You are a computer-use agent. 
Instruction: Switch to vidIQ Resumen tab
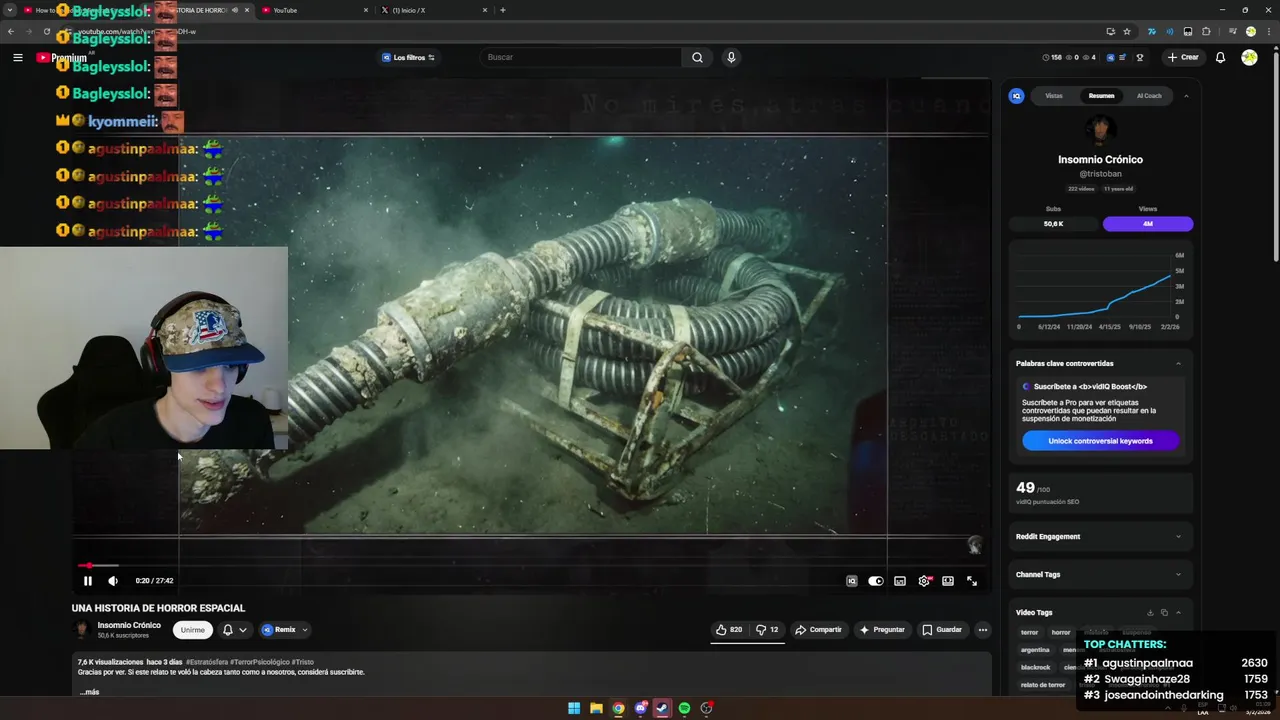tap(1101, 96)
